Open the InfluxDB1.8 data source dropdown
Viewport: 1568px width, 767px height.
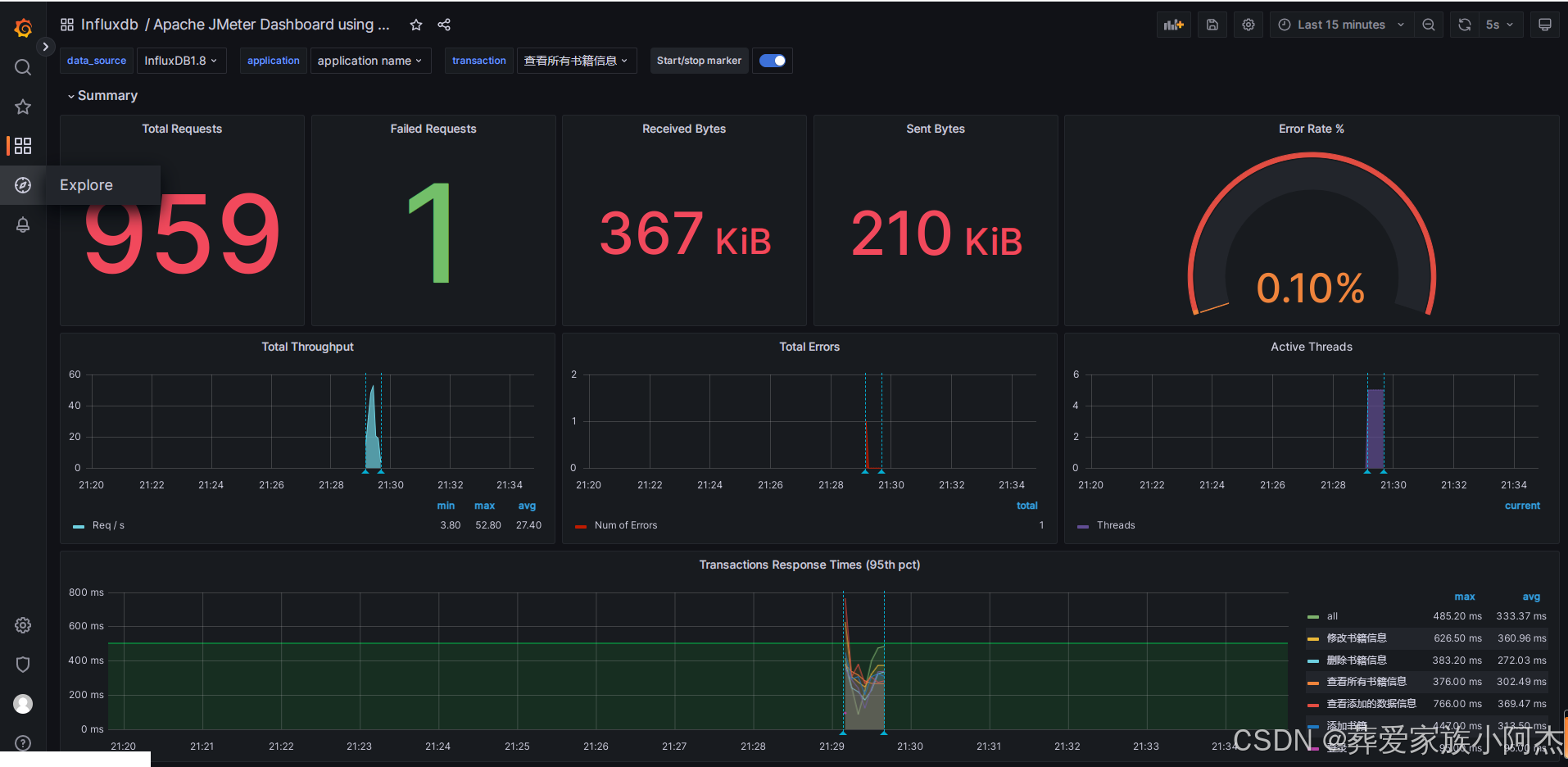click(180, 61)
